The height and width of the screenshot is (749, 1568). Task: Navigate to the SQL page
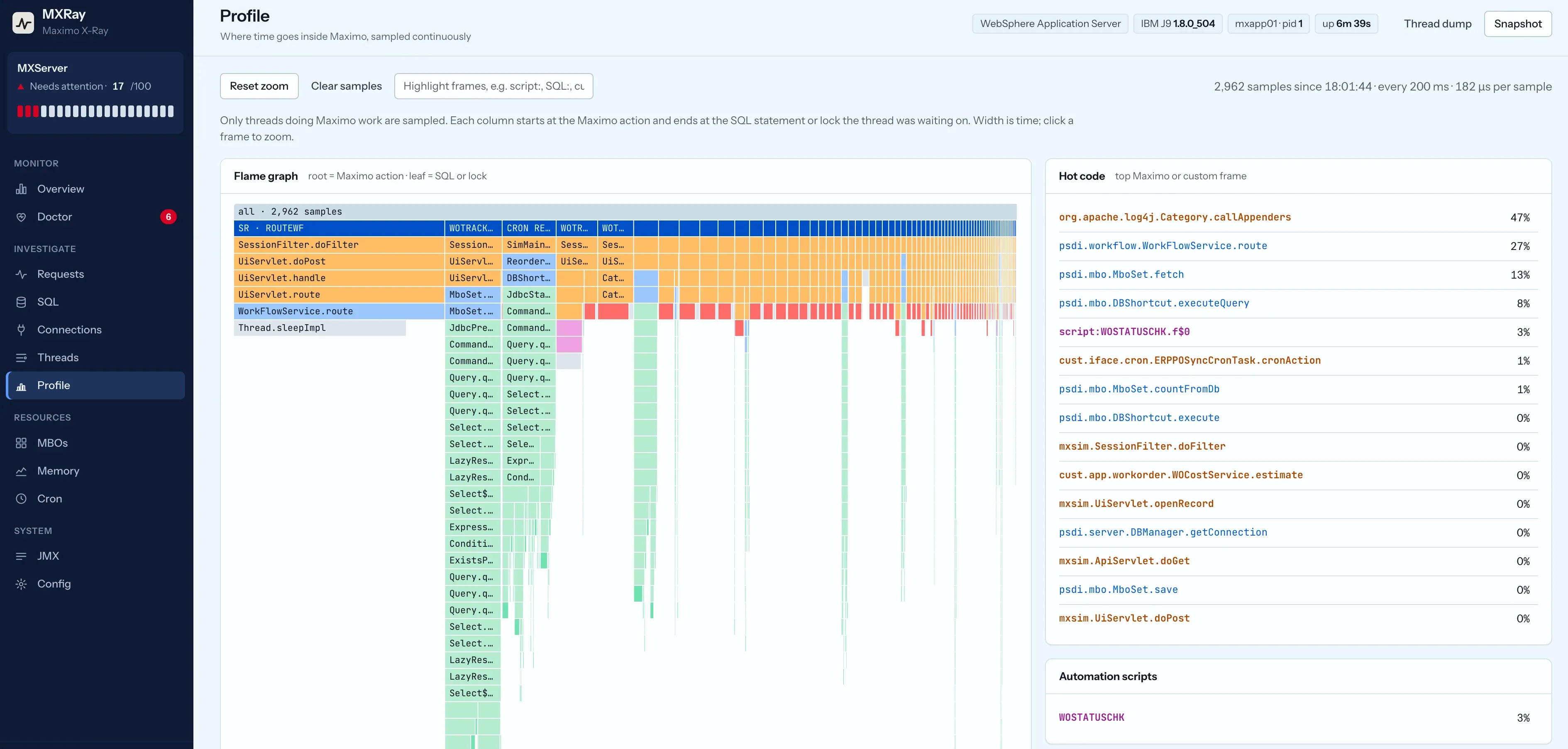coord(95,302)
